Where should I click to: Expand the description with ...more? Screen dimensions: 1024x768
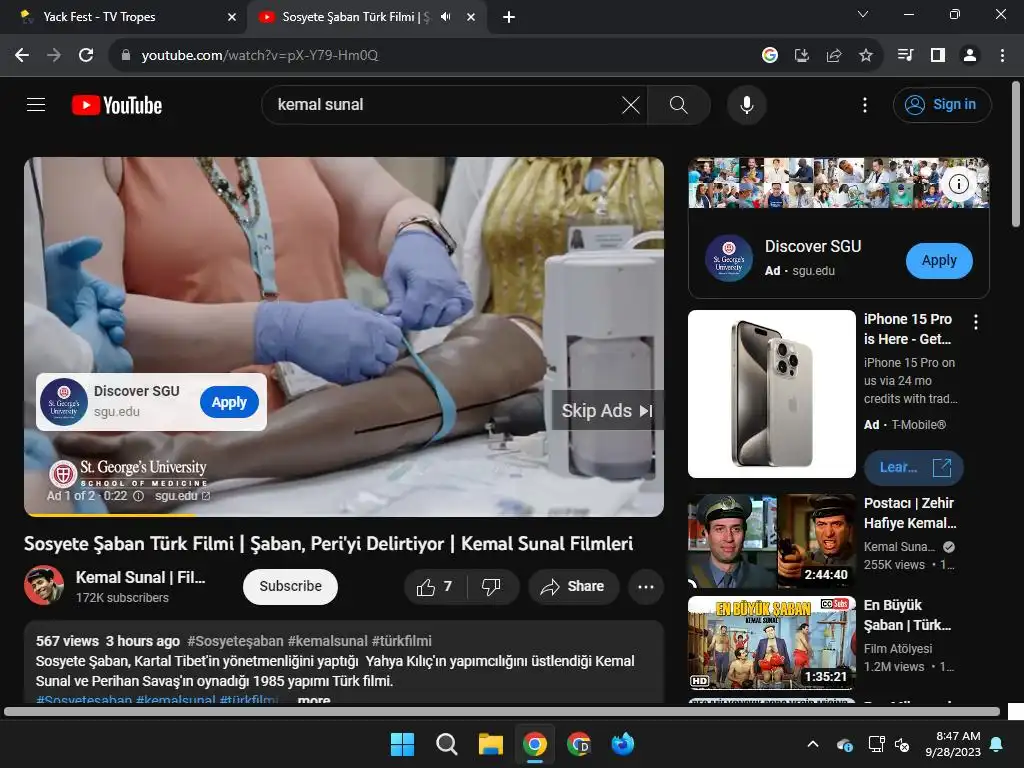pos(313,699)
